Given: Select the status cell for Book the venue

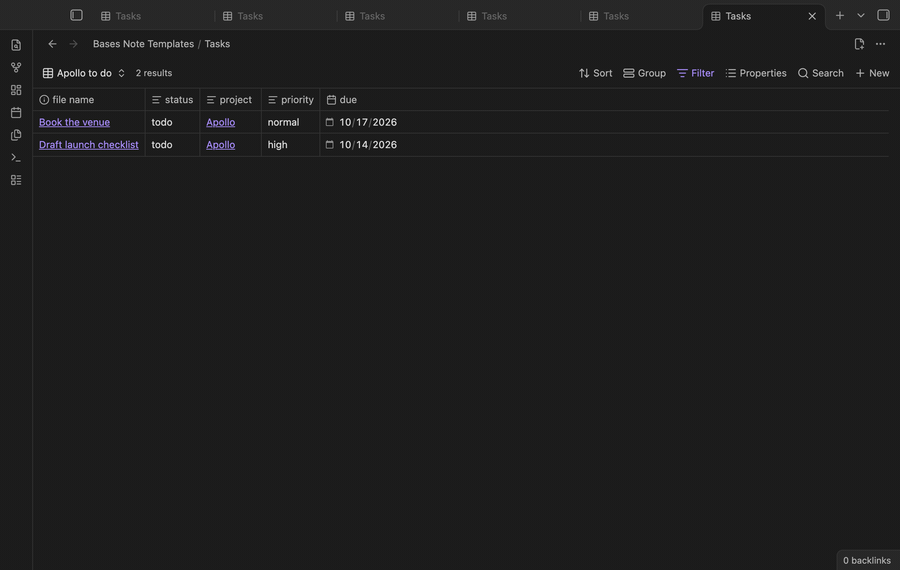Looking at the screenshot, I should [x=172, y=122].
